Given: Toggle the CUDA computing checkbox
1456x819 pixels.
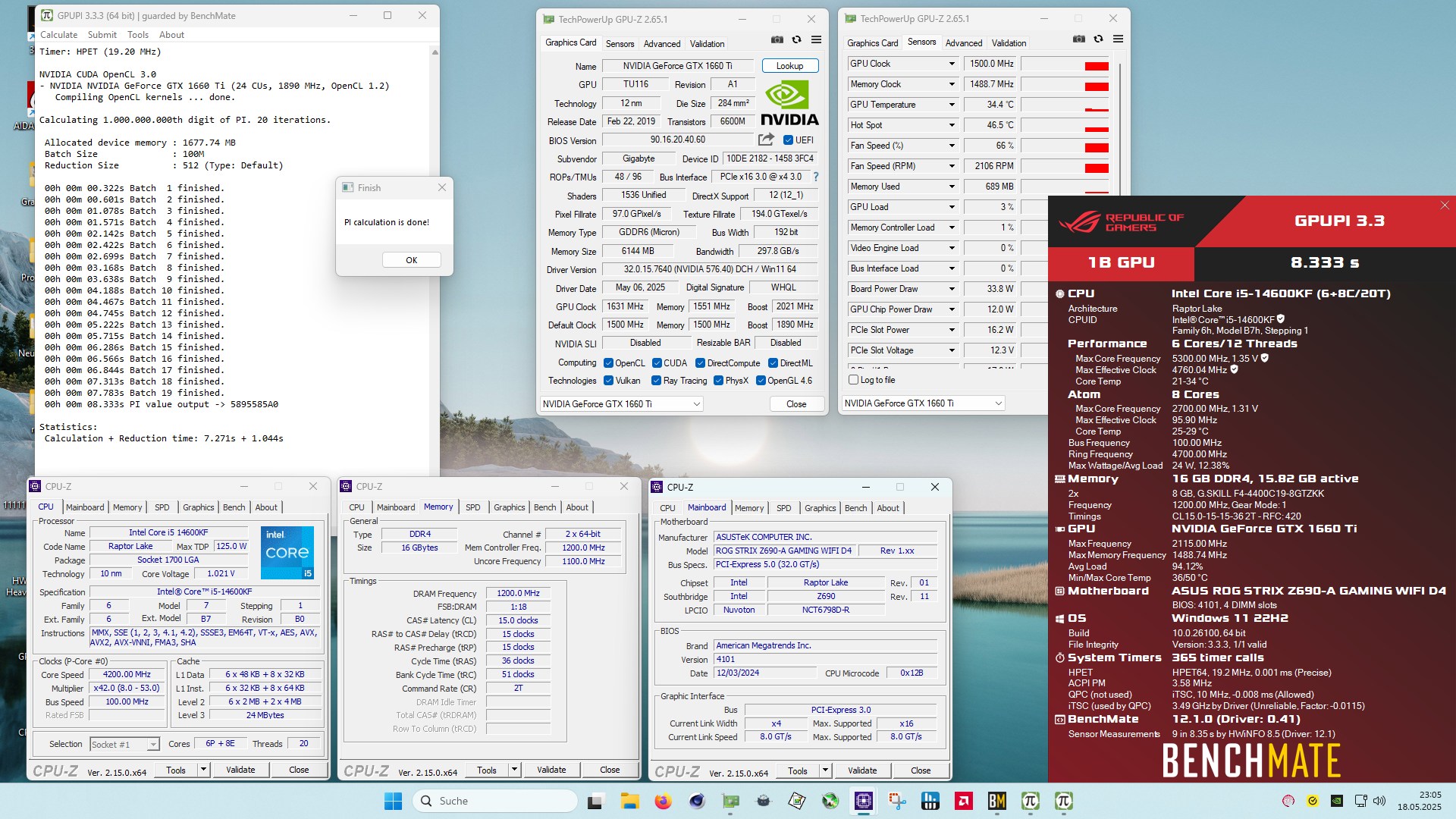Looking at the screenshot, I should [x=657, y=363].
